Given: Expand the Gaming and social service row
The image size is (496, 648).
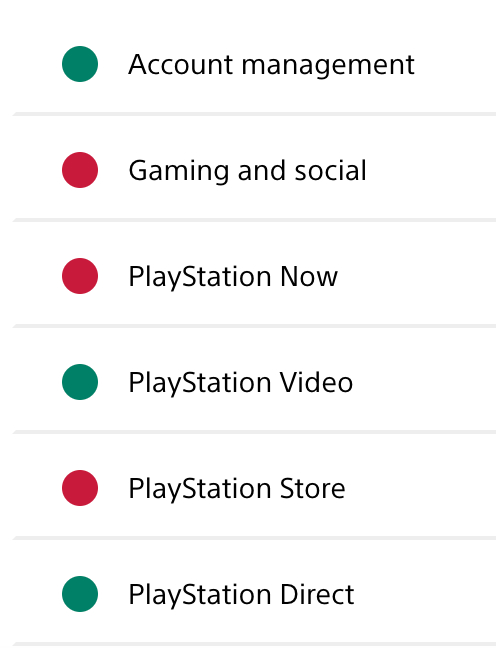Looking at the screenshot, I should point(254,168).
